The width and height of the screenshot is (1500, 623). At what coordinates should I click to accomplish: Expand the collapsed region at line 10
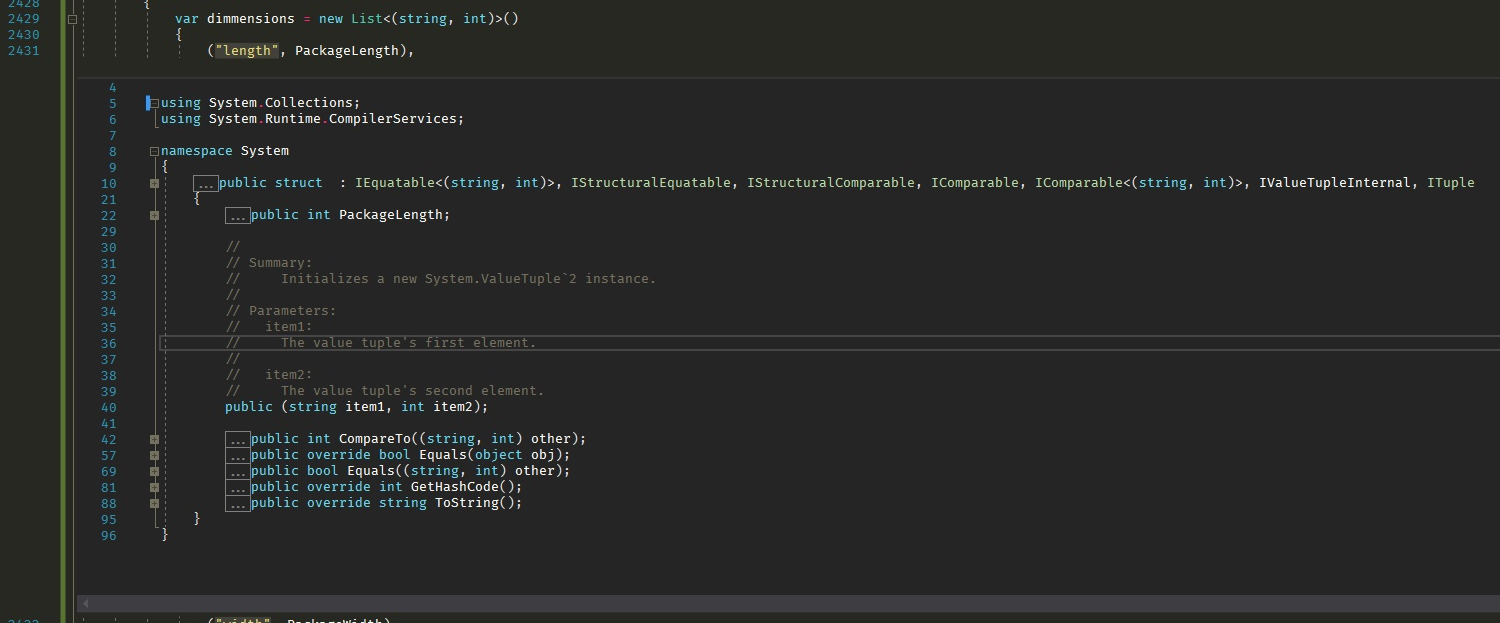pyautogui.click(x=155, y=182)
